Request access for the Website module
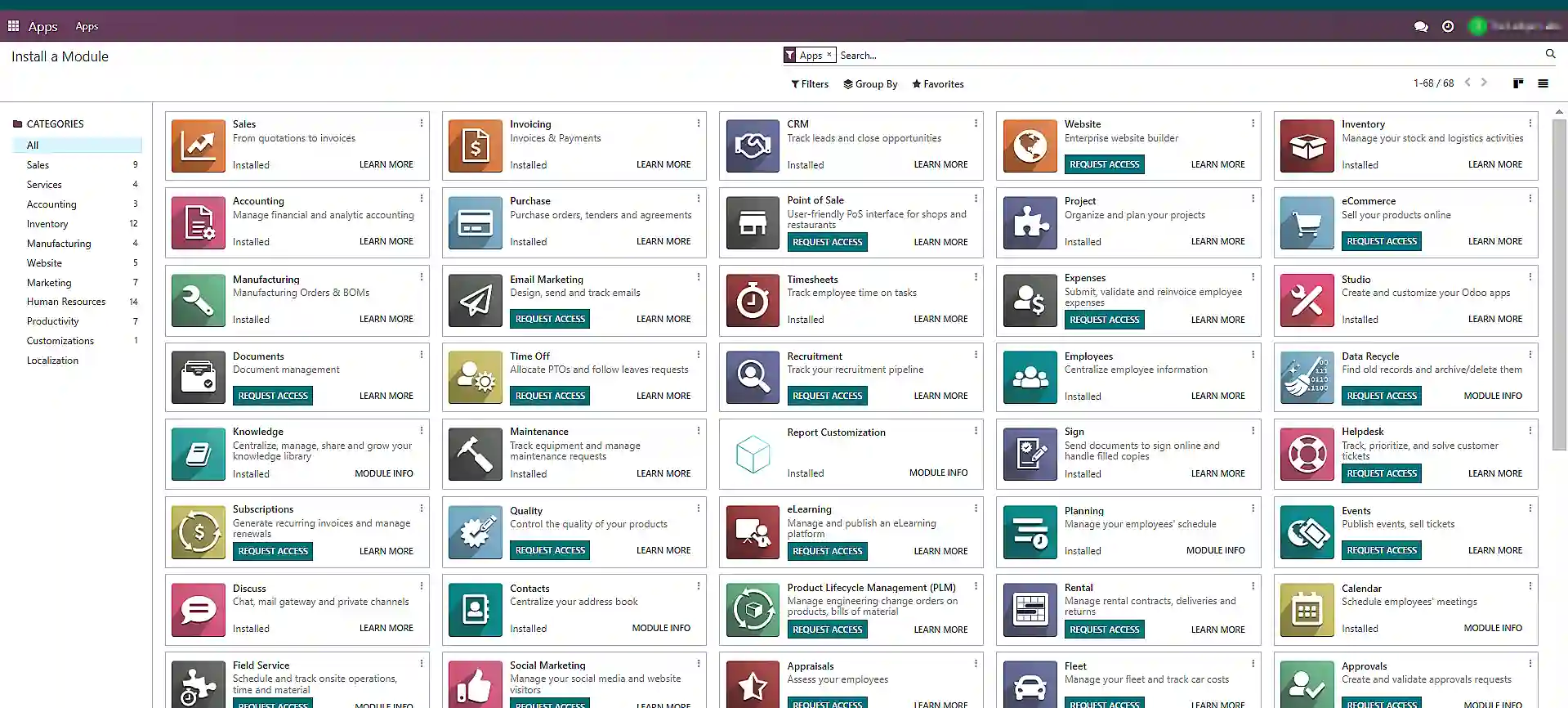This screenshot has height=708, width=1568. tap(1104, 164)
